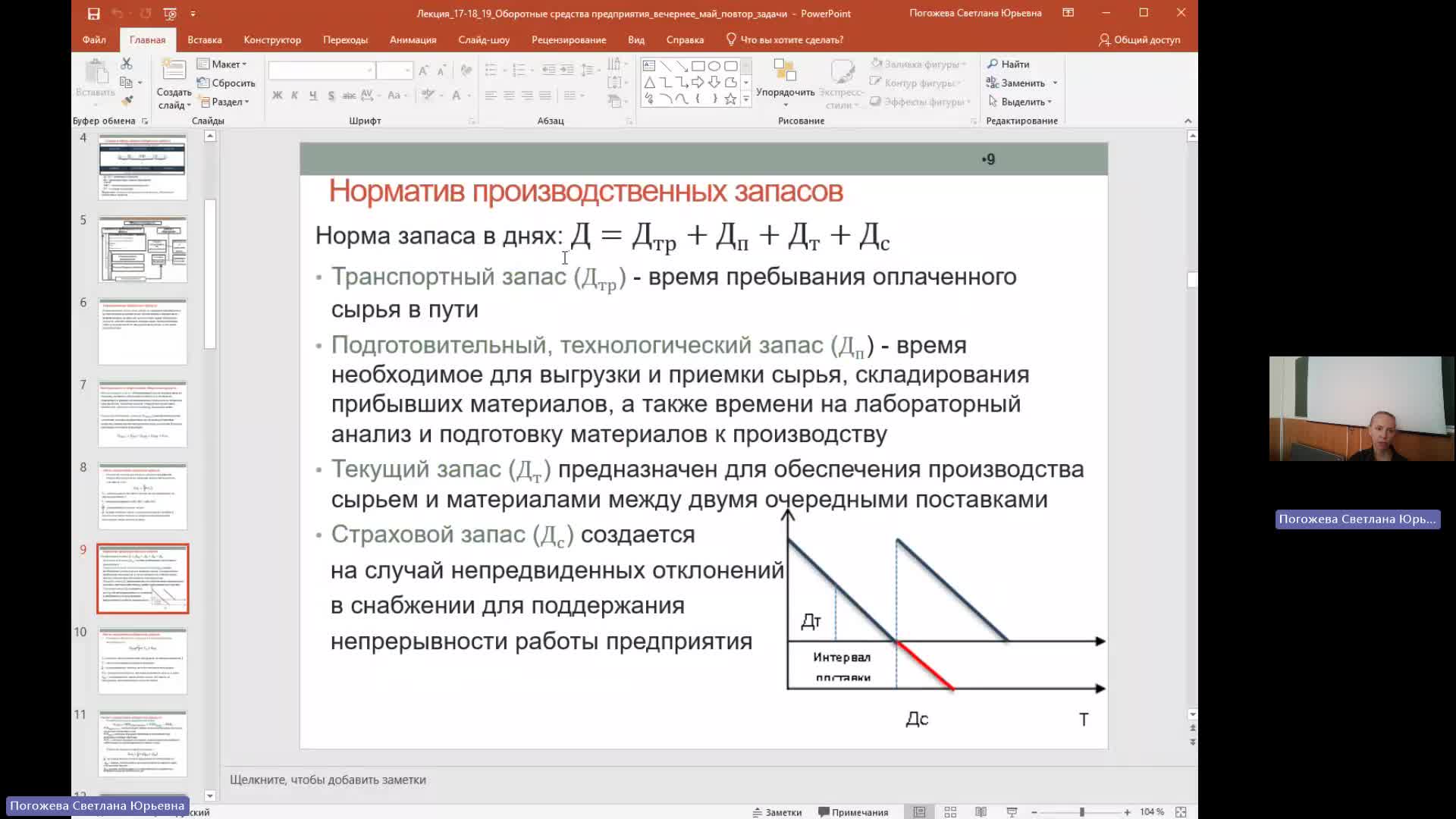The height and width of the screenshot is (819, 1456).
Task: Increase list indent level
Action: (x=568, y=71)
